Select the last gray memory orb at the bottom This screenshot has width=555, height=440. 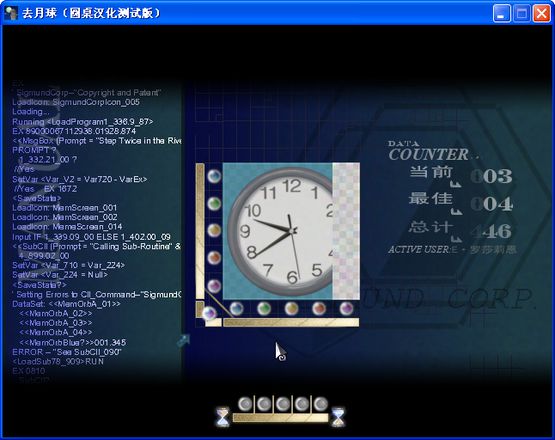[321, 404]
